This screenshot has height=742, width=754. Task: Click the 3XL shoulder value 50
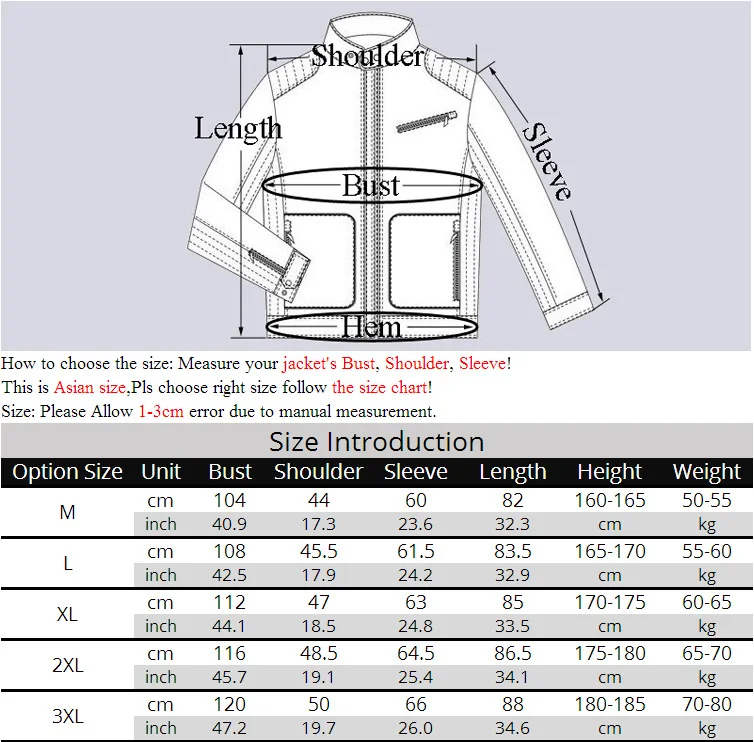318,704
